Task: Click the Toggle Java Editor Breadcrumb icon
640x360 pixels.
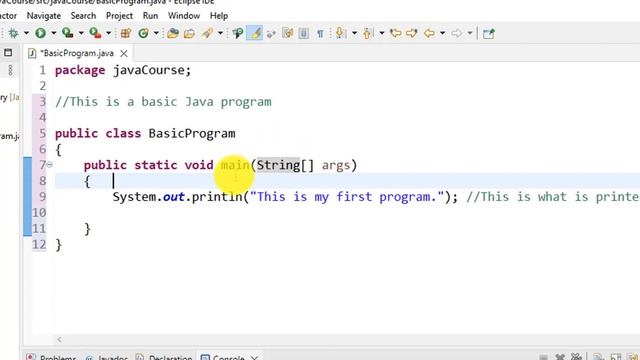Action: [x=238, y=33]
